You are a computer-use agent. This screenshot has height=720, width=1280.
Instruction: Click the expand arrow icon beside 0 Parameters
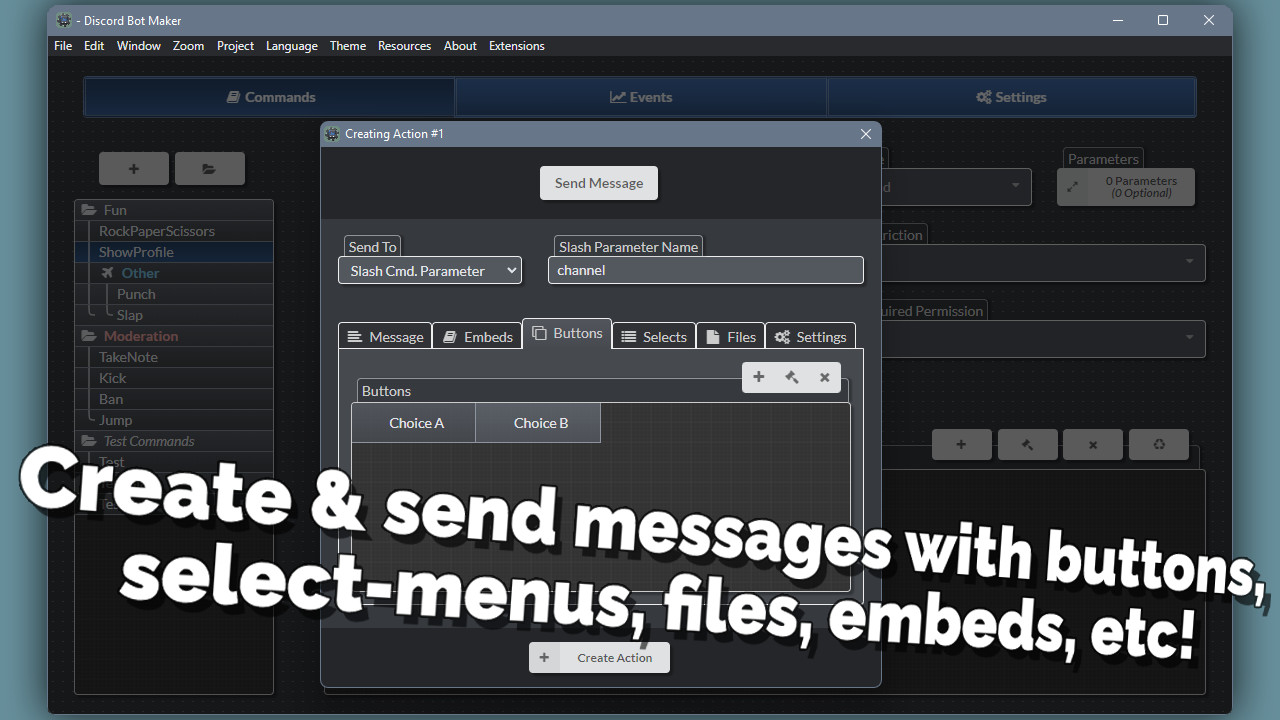1072,186
